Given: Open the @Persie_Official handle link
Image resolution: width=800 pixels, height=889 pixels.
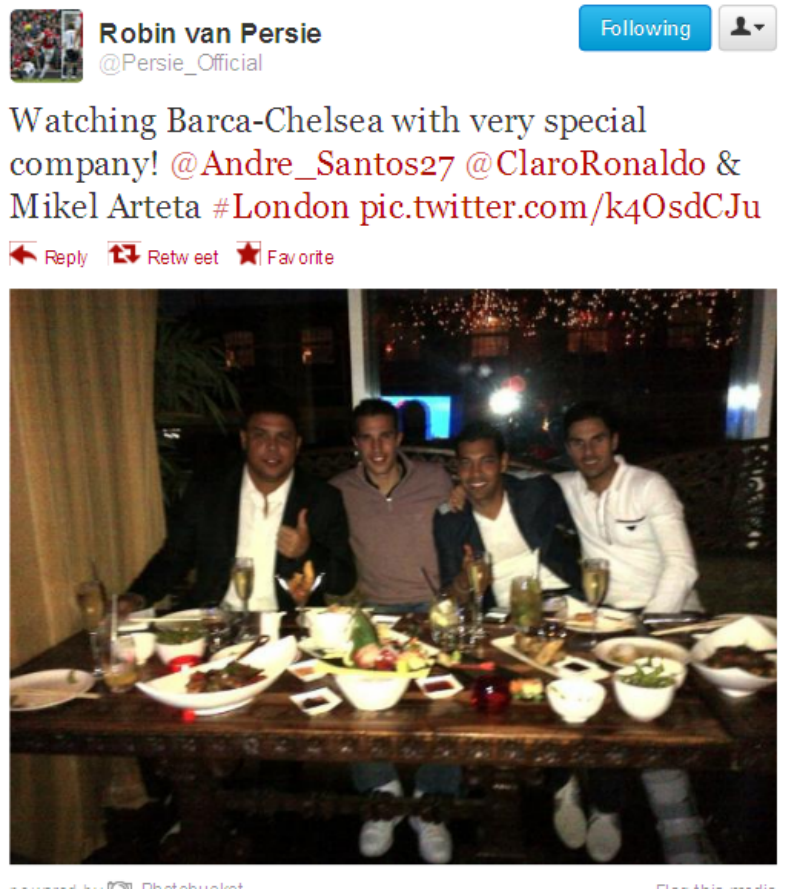Looking at the screenshot, I should (181, 63).
